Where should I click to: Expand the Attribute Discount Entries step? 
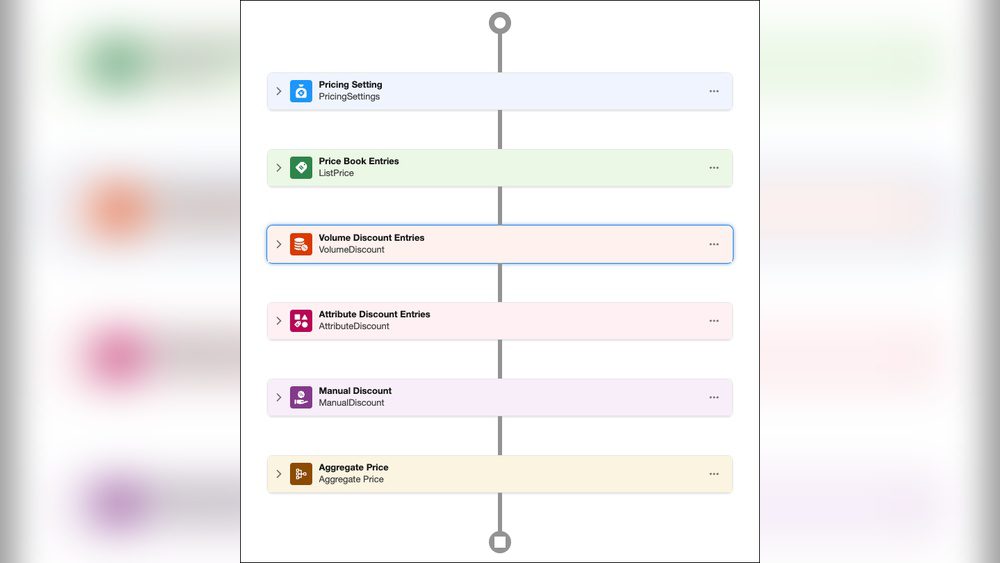point(279,321)
